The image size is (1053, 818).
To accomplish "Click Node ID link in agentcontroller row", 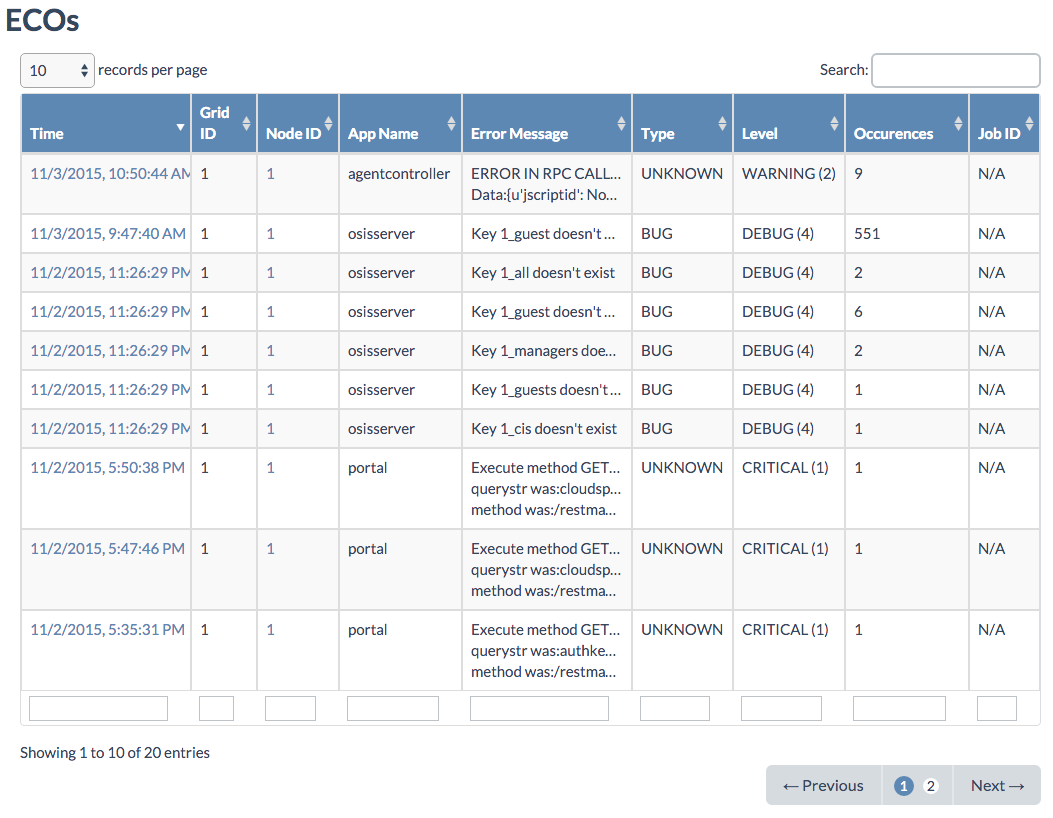I will coord(270,174).
